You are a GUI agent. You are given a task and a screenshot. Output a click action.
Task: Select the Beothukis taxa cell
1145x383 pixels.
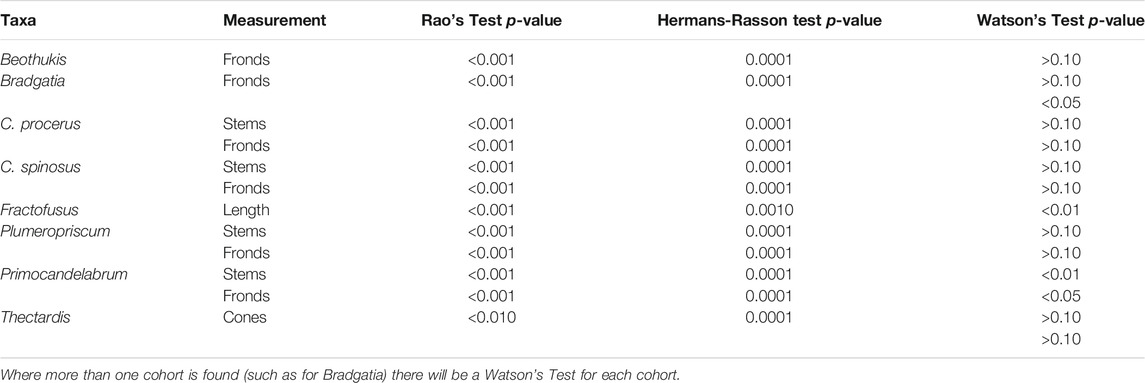click(28, 59)
